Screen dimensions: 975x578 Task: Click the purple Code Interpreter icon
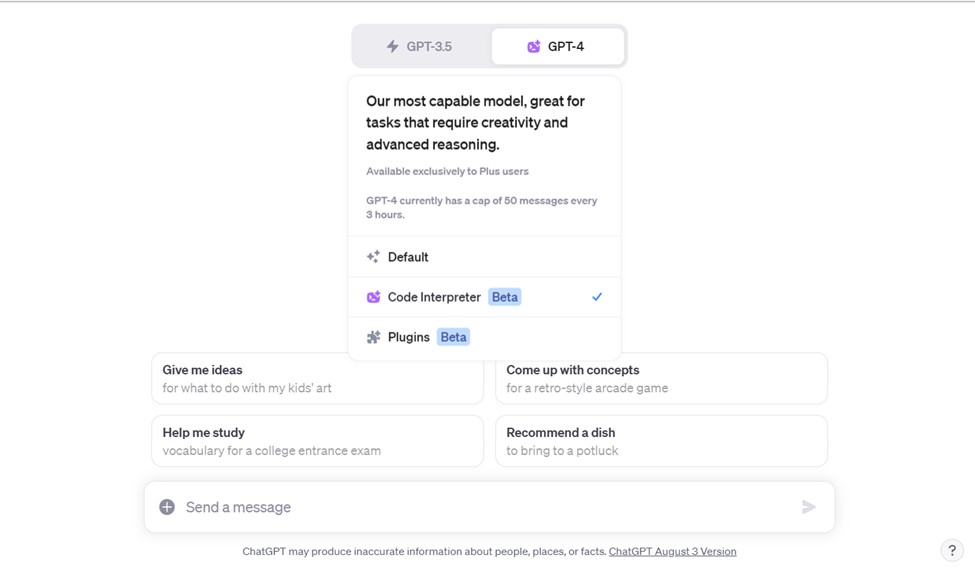(373, 297)
